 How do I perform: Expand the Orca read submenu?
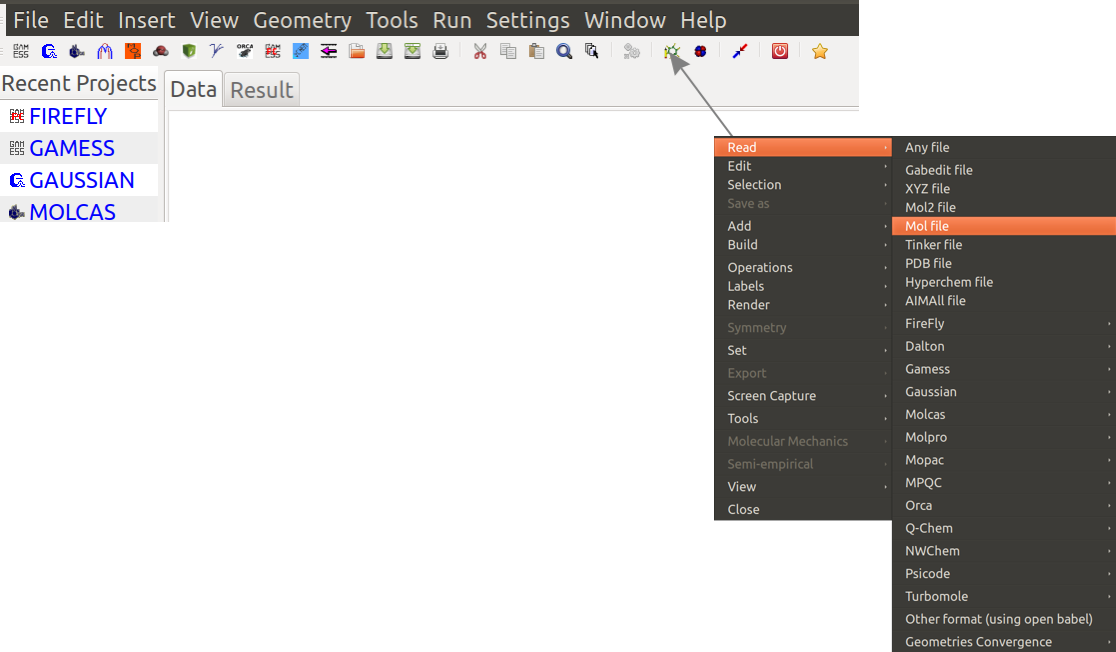coord(1004,505)
